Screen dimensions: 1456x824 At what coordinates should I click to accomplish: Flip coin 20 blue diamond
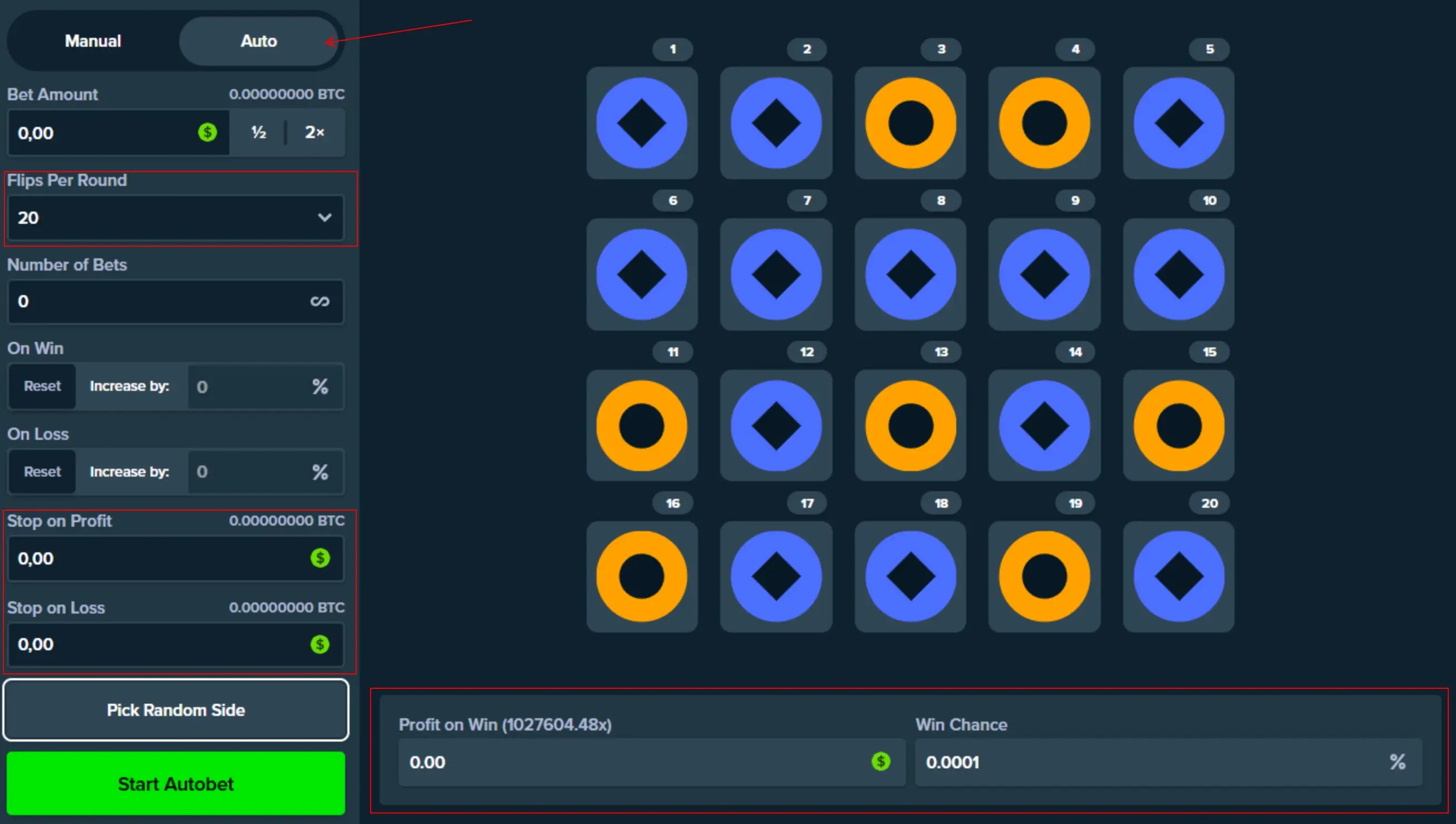point(1179,577)
